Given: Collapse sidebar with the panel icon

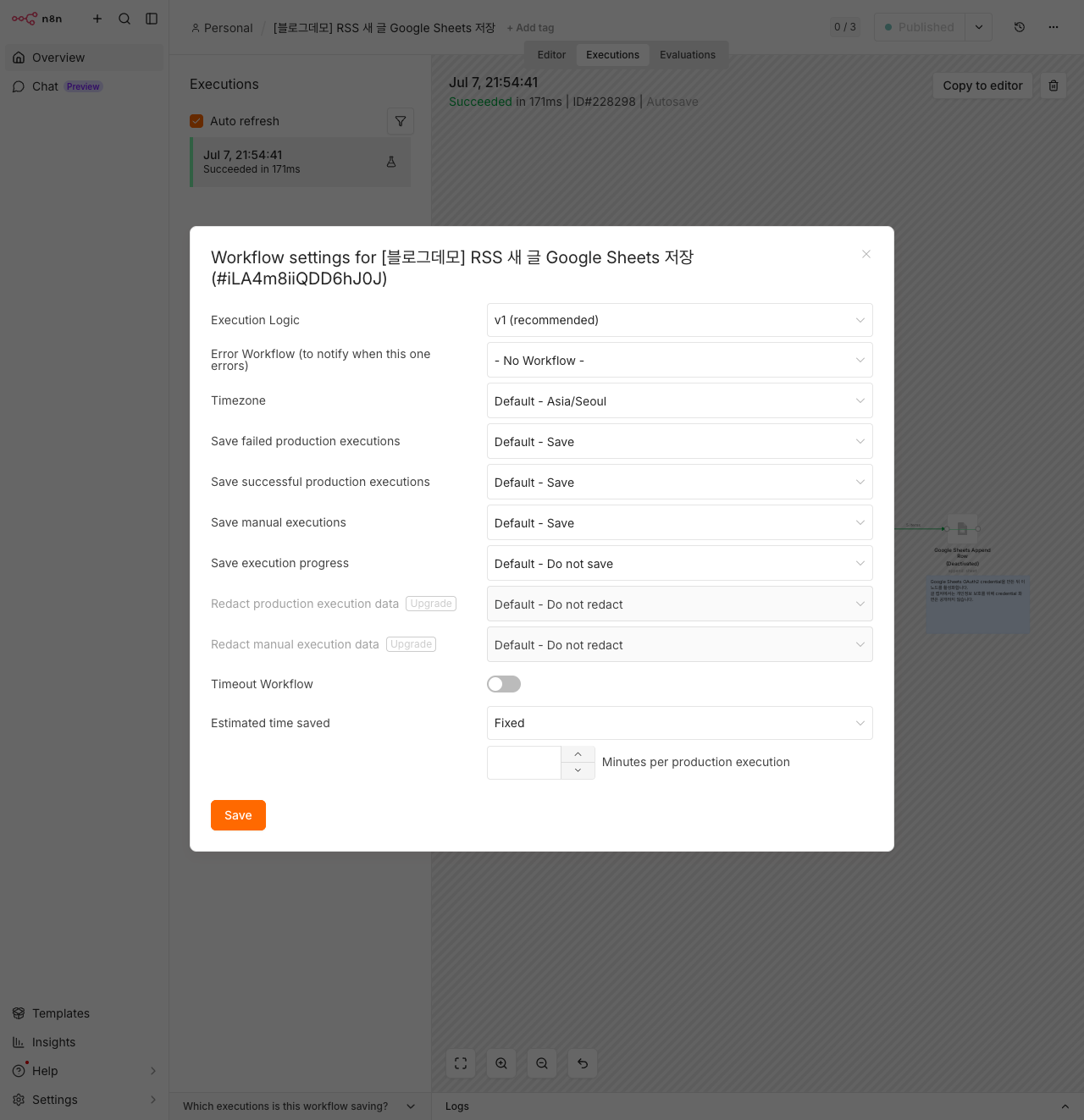Looking at the screenshot, I should tap(152, 19).
